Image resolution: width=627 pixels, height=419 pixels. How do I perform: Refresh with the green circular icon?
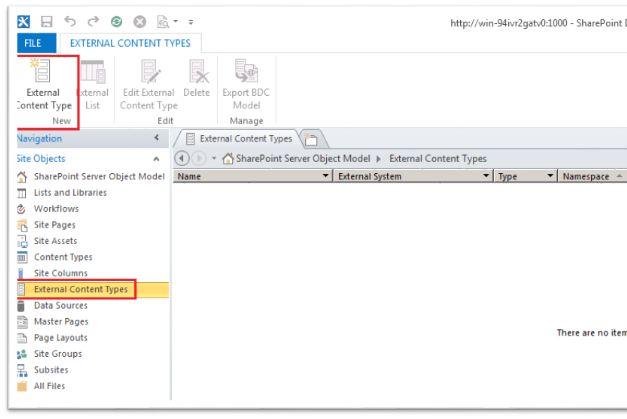116,22
